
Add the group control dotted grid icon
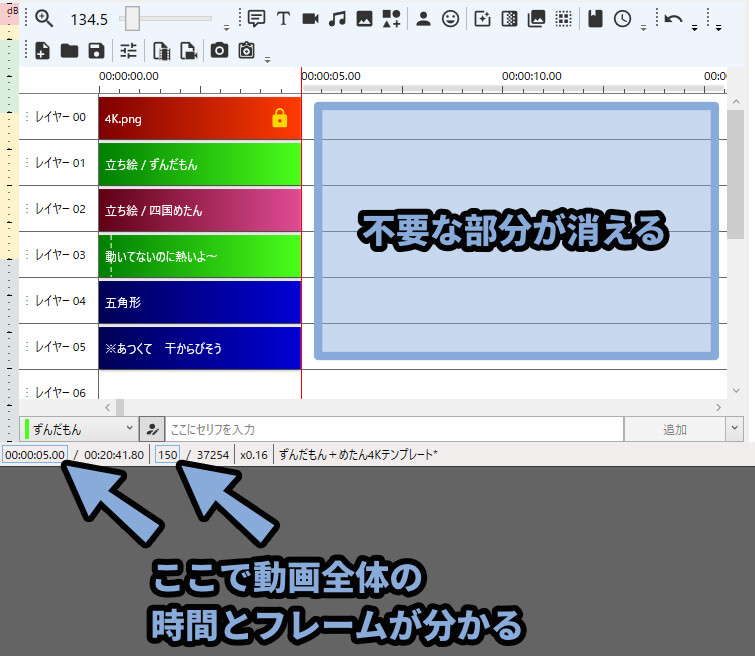(x=563, y=19)
